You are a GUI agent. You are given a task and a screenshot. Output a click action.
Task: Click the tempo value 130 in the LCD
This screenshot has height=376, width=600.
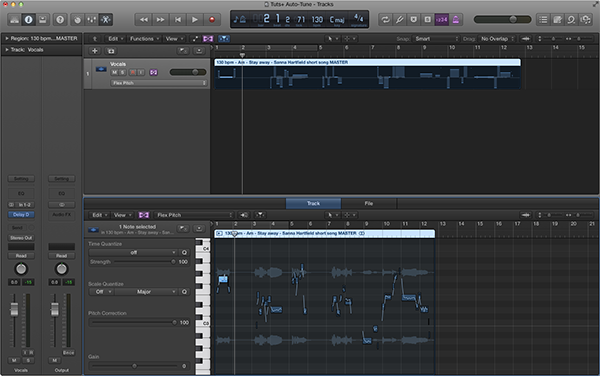317,19
